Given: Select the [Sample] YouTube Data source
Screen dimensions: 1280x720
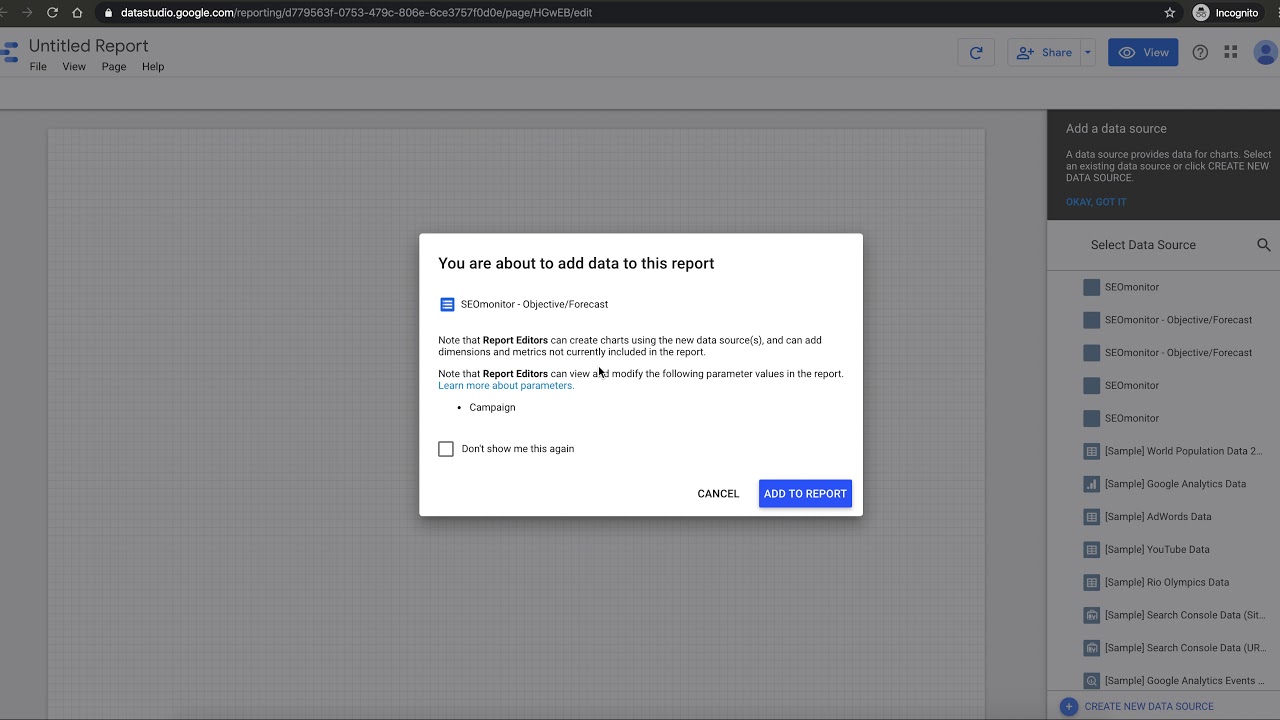Looking at the screenshot, I should click(1156, 549).
